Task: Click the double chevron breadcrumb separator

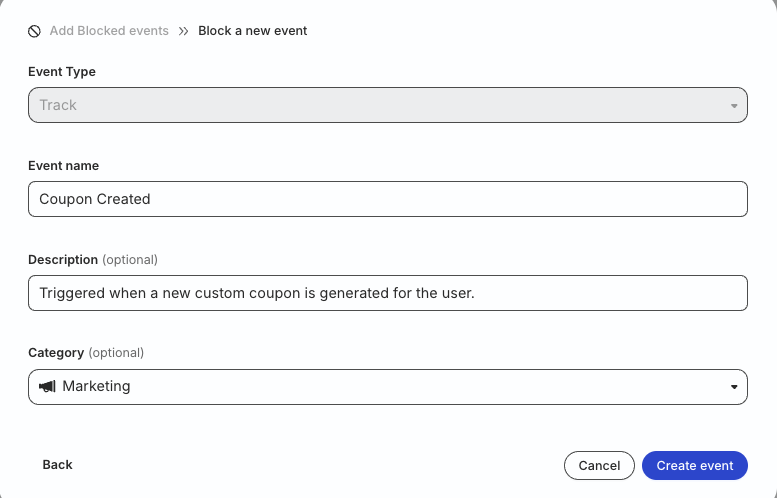Action: tap(184, 31)
